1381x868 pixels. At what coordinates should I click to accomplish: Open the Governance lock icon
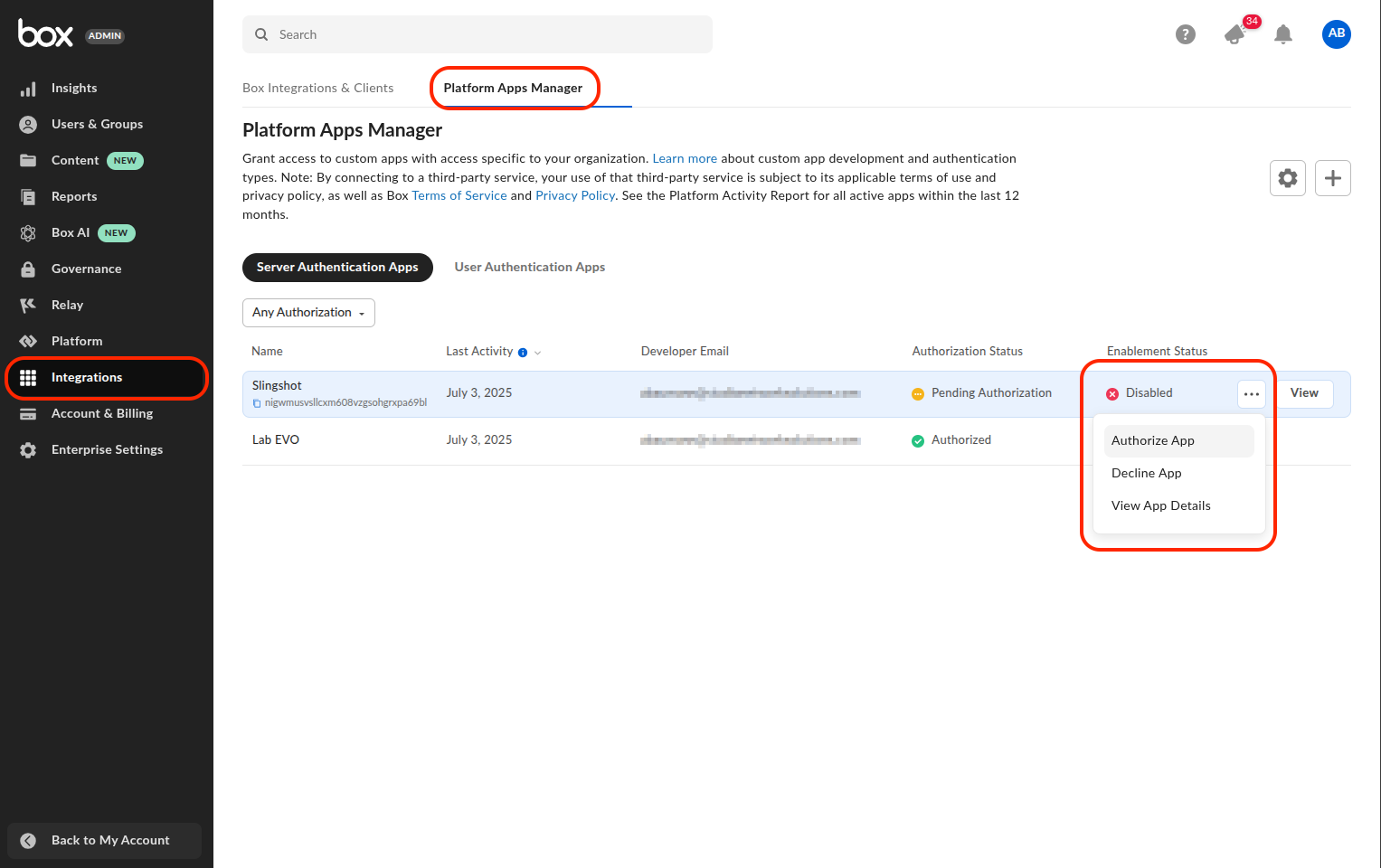pyautogui.click(x=28, y=269)
